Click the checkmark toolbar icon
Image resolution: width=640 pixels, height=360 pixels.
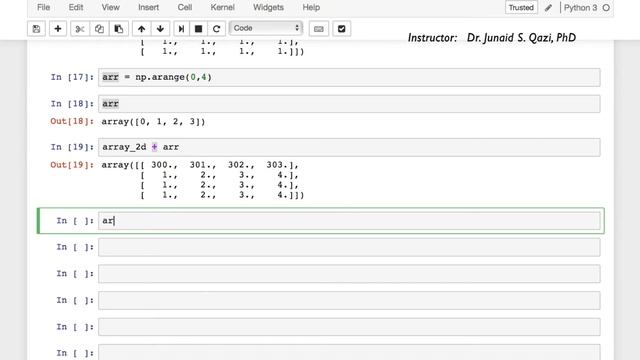(342, 29)
